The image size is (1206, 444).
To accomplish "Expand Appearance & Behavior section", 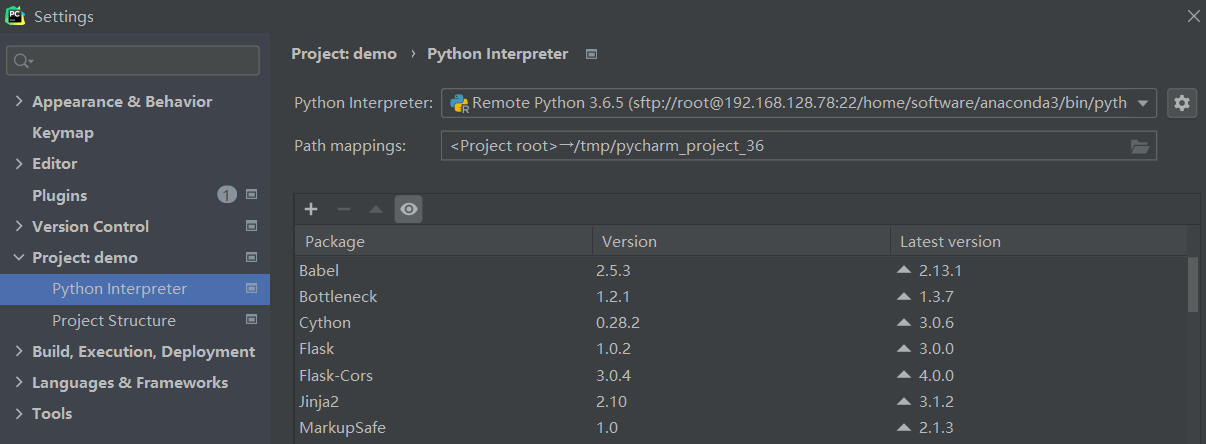I will (x=19, y=102).
